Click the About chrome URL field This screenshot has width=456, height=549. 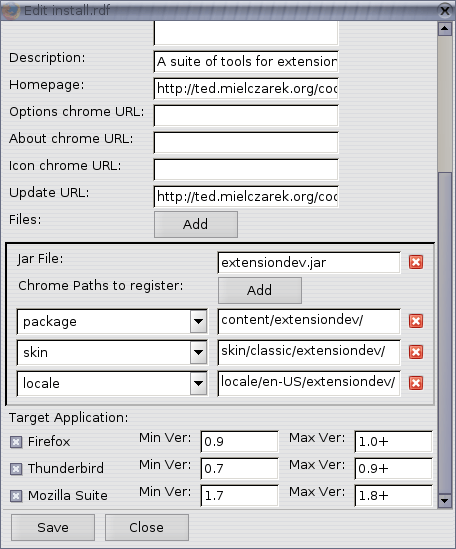tap(246, 143)
